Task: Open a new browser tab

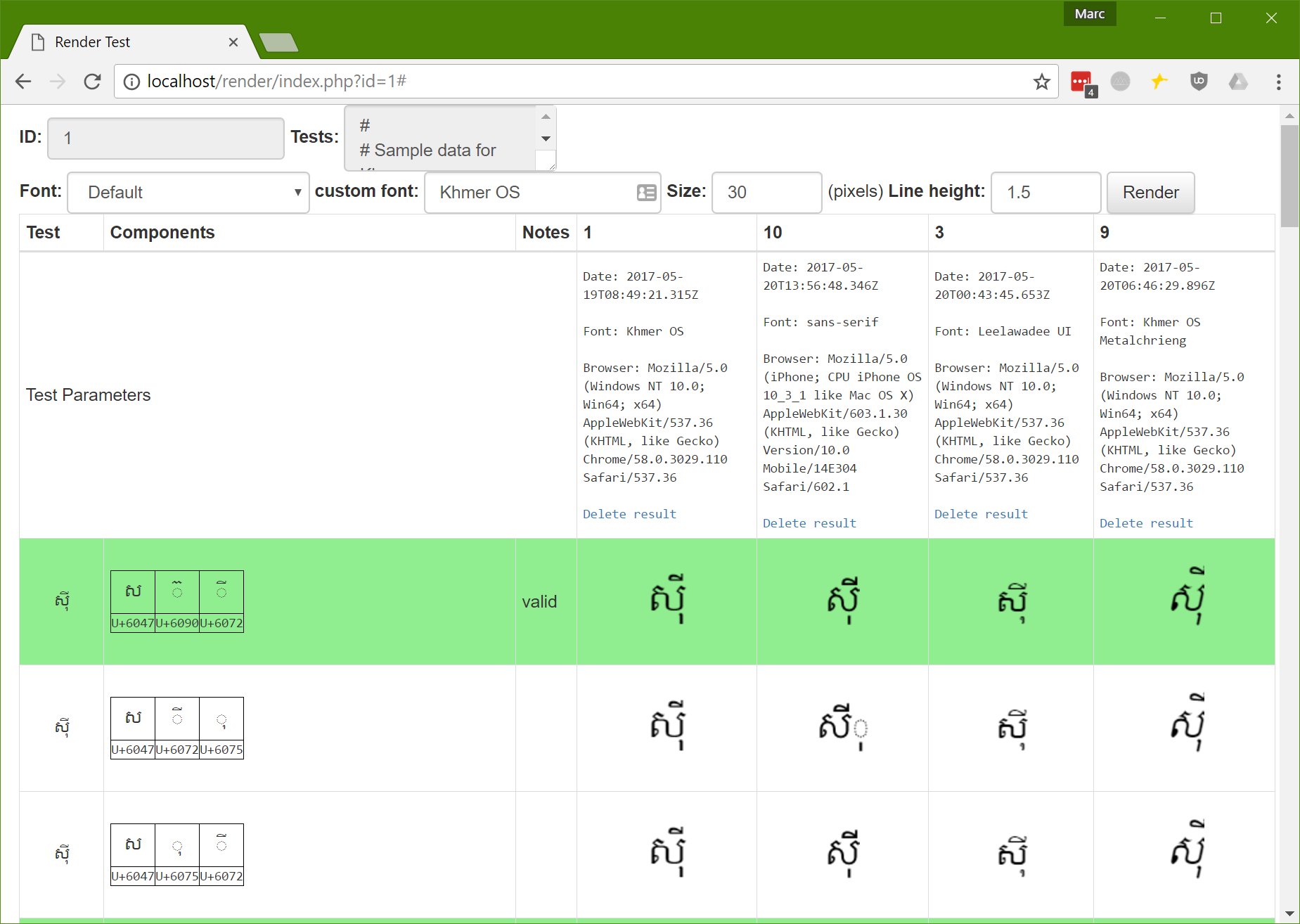Action: coord(279,43)
